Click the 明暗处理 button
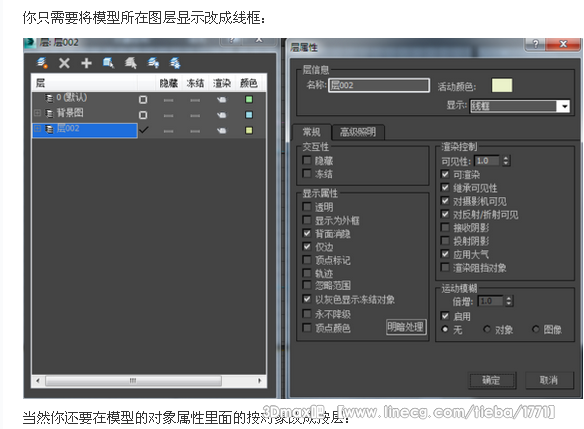This screenshot has height=429, width=584. click(406, 327)
